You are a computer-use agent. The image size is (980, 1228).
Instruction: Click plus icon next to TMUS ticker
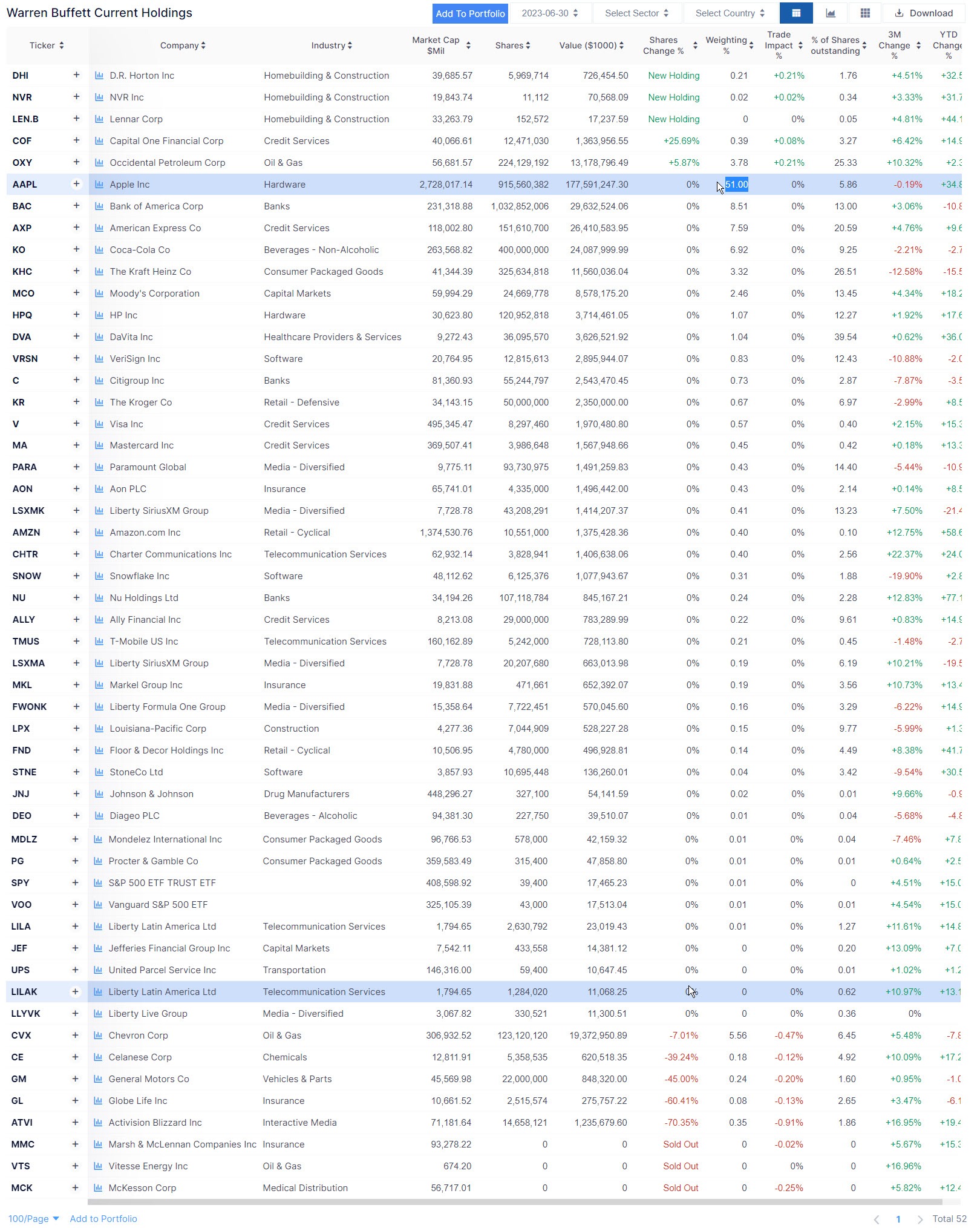(x=76, y=641)
